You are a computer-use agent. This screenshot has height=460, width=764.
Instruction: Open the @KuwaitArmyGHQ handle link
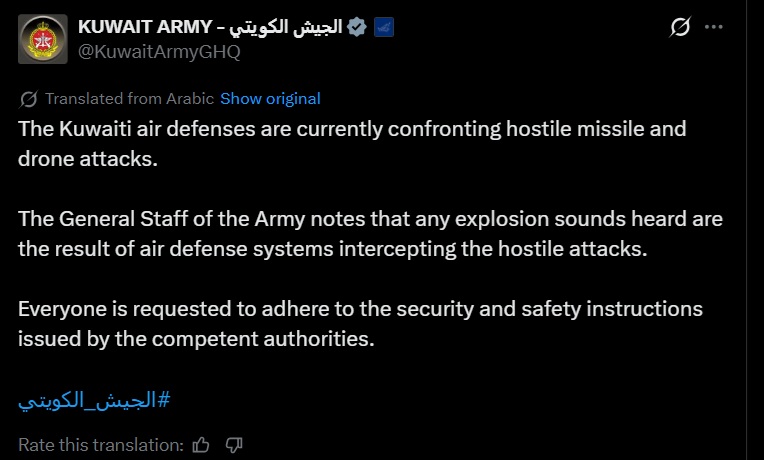(160, 52)
